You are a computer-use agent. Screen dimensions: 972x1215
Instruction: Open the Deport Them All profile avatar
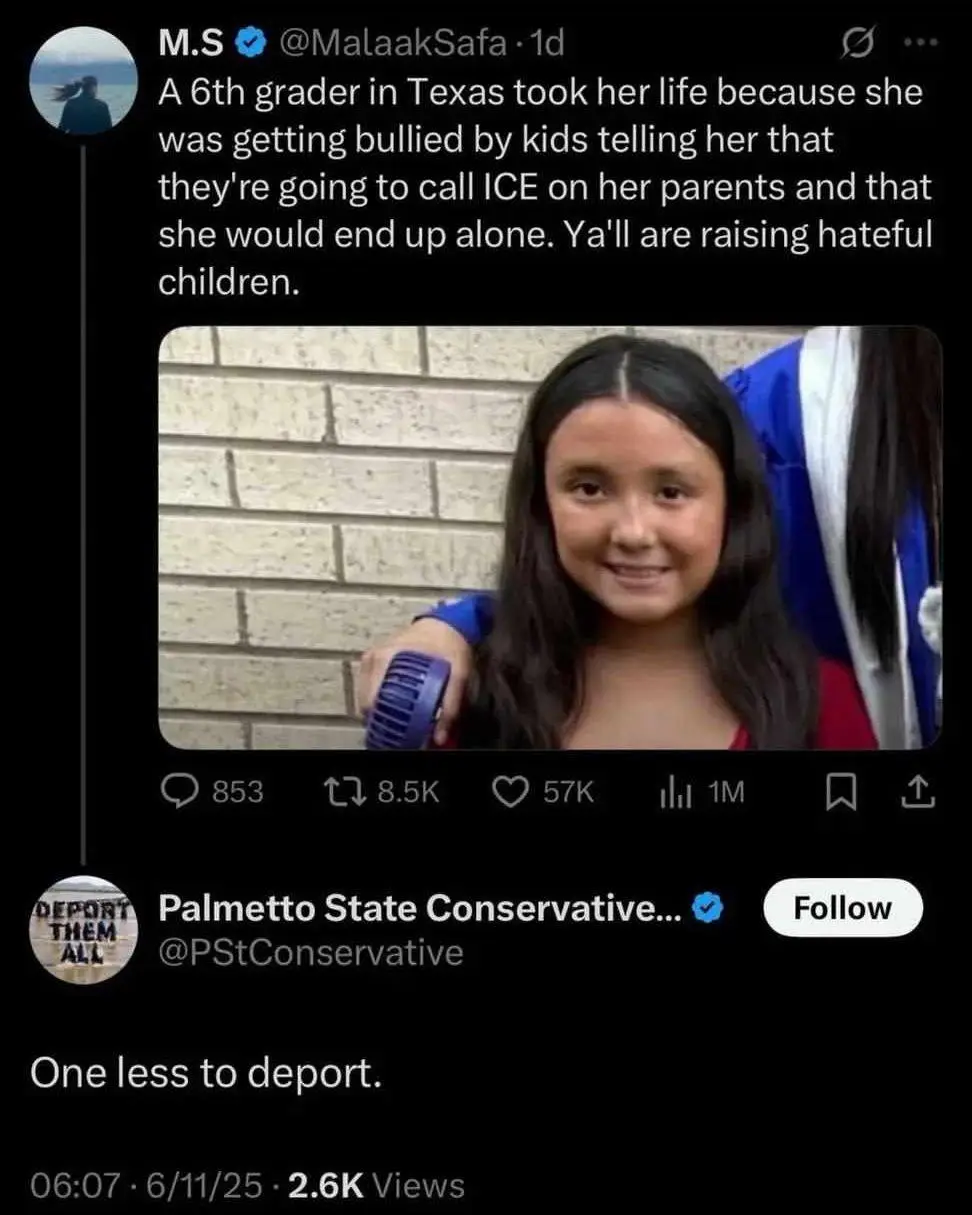[84, 931]
